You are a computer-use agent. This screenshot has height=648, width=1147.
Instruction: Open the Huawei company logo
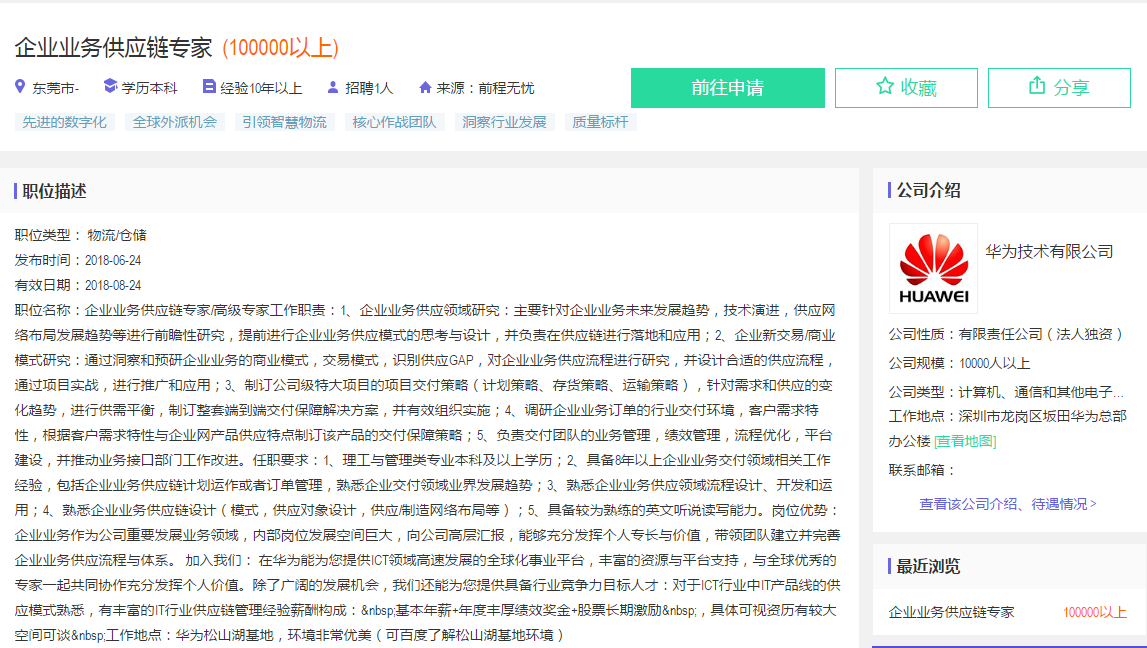pyautogui.click(x=933, y=268)
